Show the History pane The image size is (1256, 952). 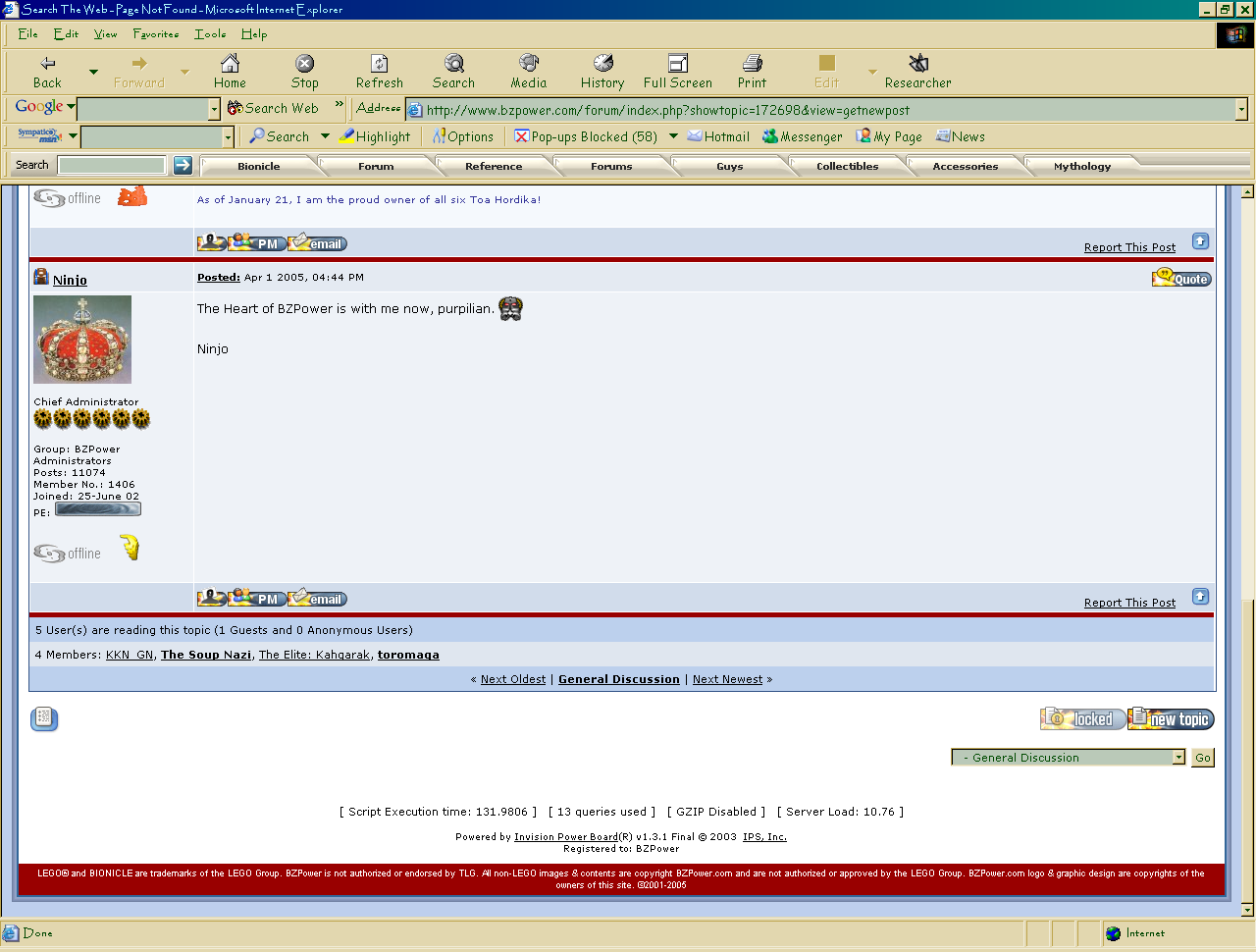pos(602,73)
